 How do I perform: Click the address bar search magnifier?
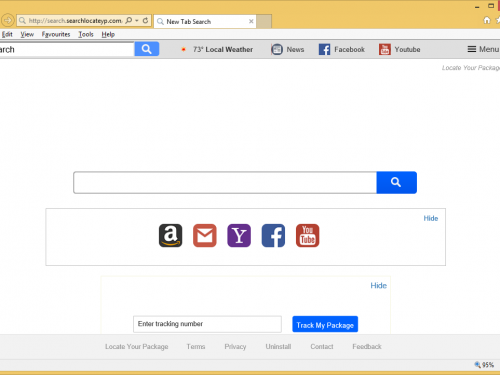coord(129,21)
